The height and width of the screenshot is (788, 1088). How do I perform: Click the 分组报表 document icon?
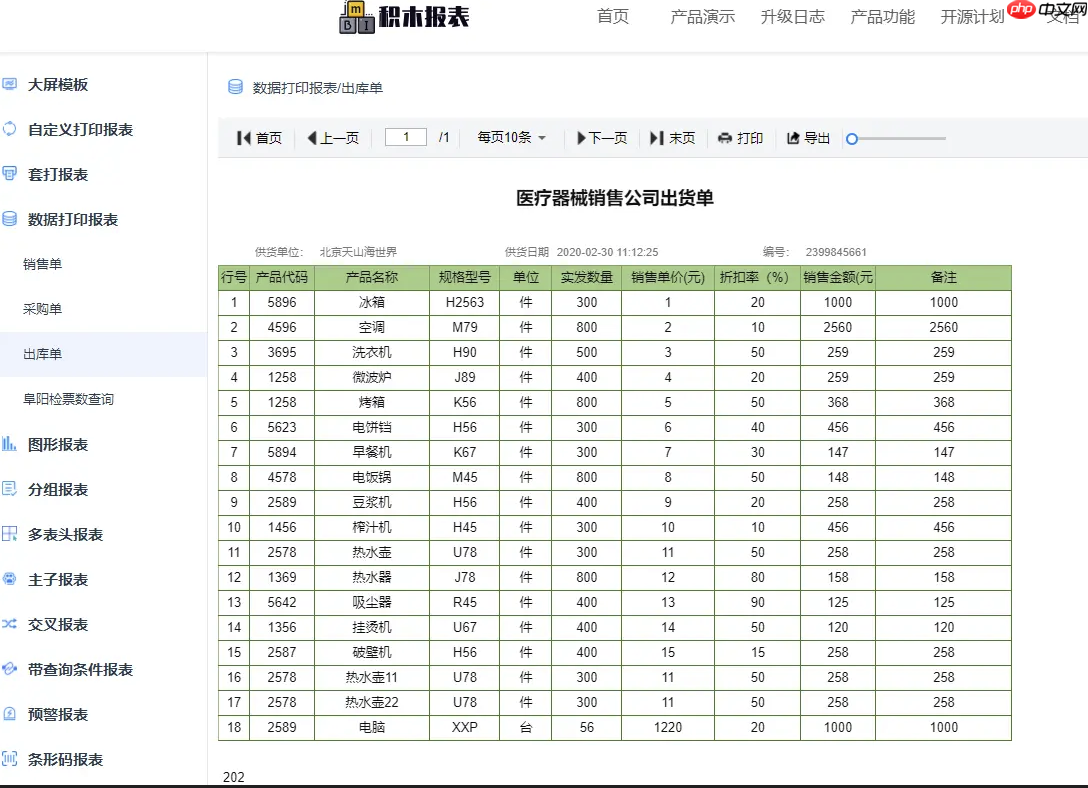point(11,489)
